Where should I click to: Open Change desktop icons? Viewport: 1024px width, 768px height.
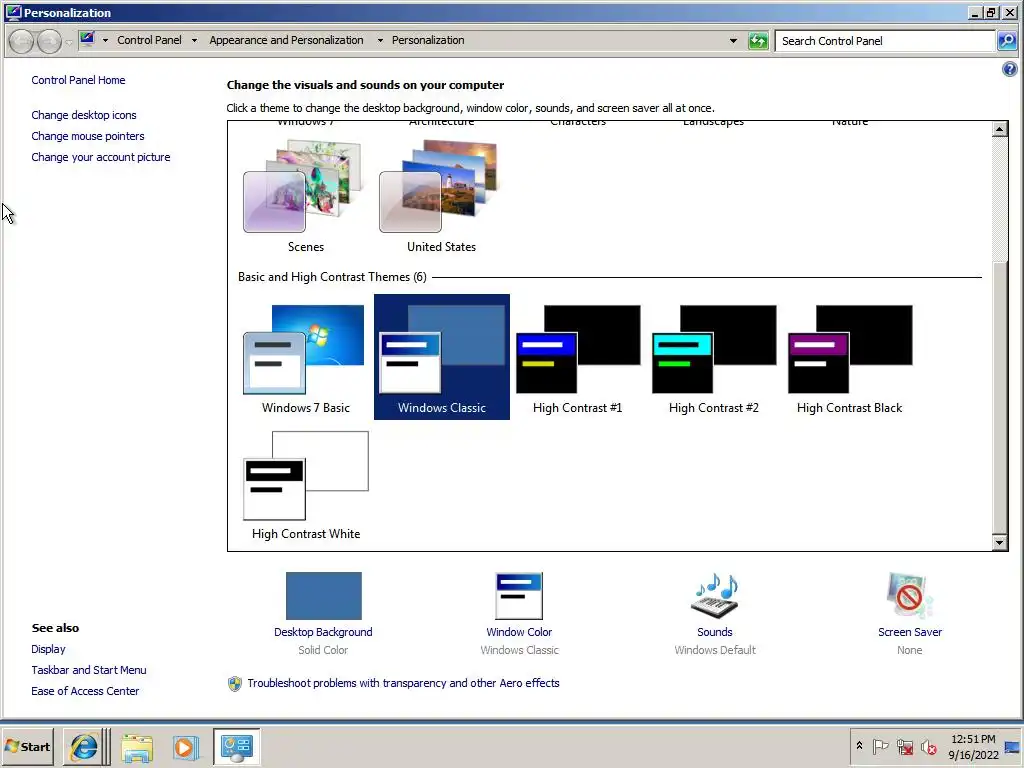(84, 115)
